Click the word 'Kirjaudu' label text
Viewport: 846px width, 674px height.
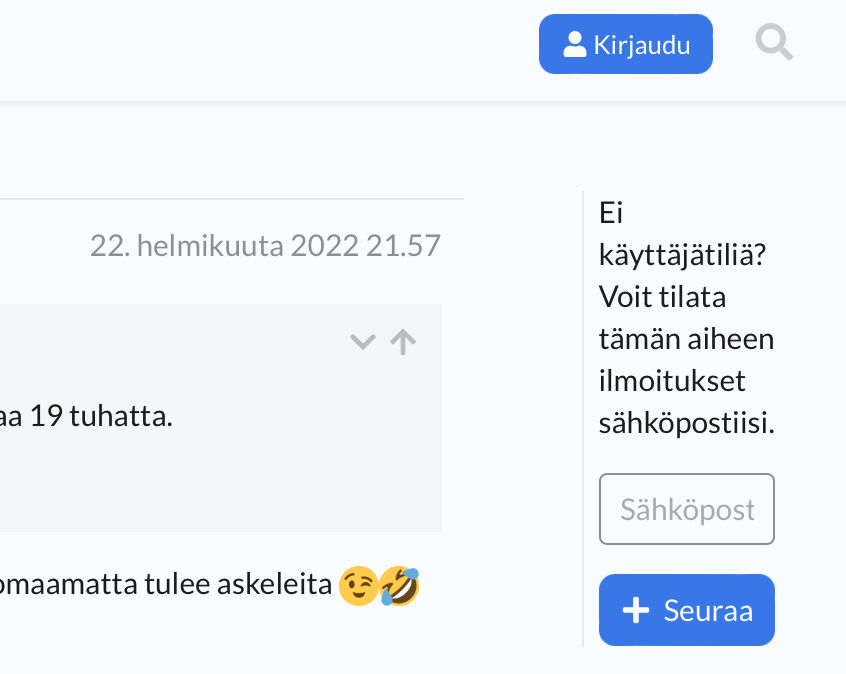pos(641,45)
